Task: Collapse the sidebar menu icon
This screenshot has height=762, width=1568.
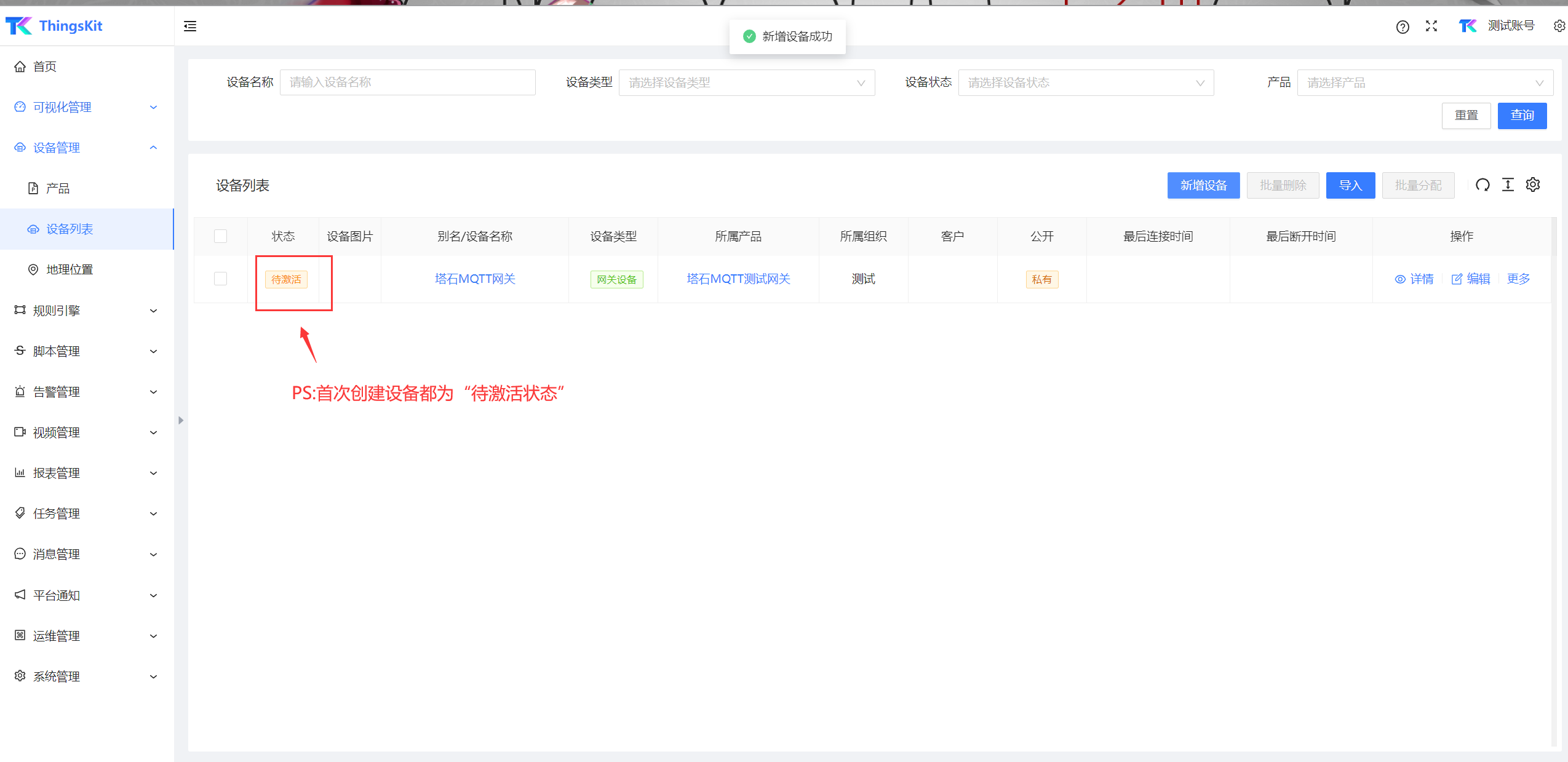Action: [190, 26]
